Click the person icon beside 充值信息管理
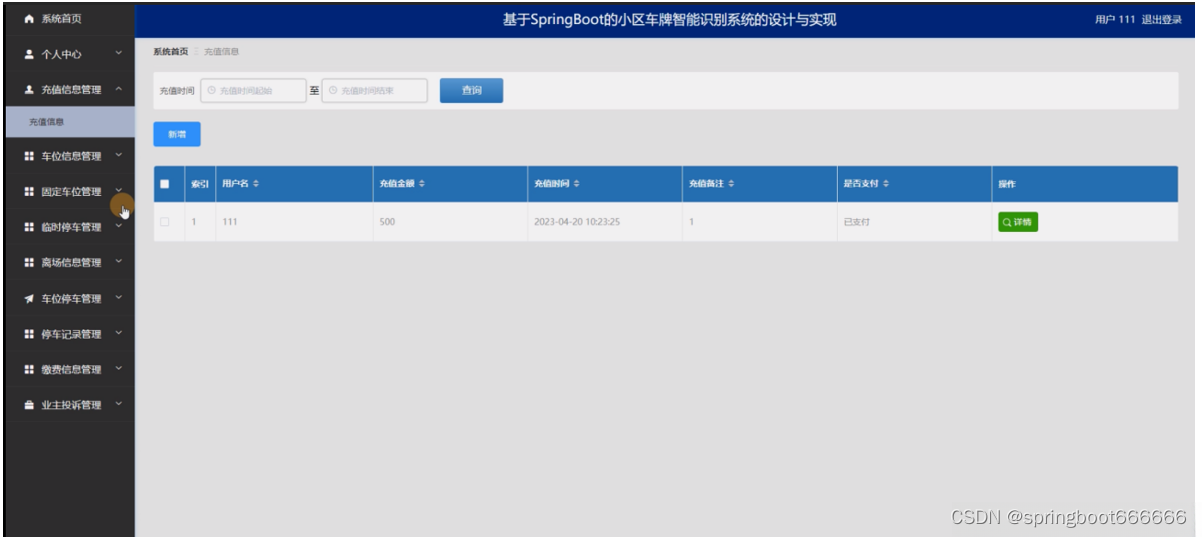Screen dimensions: 1202x537 pyautogui.click(x=29, y=90)
